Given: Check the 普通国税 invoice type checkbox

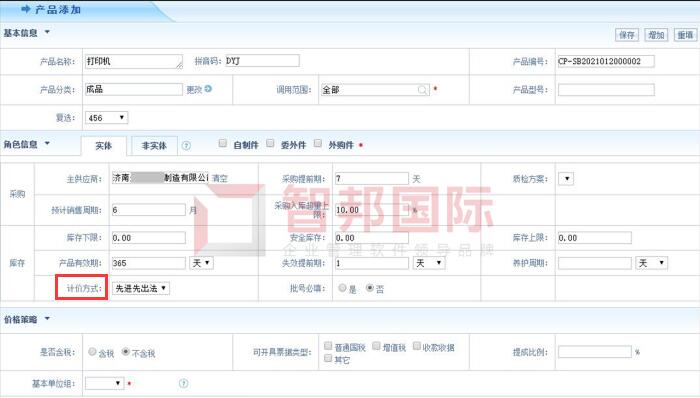Looking at the screenshot, I should click(x=328, y=346).
